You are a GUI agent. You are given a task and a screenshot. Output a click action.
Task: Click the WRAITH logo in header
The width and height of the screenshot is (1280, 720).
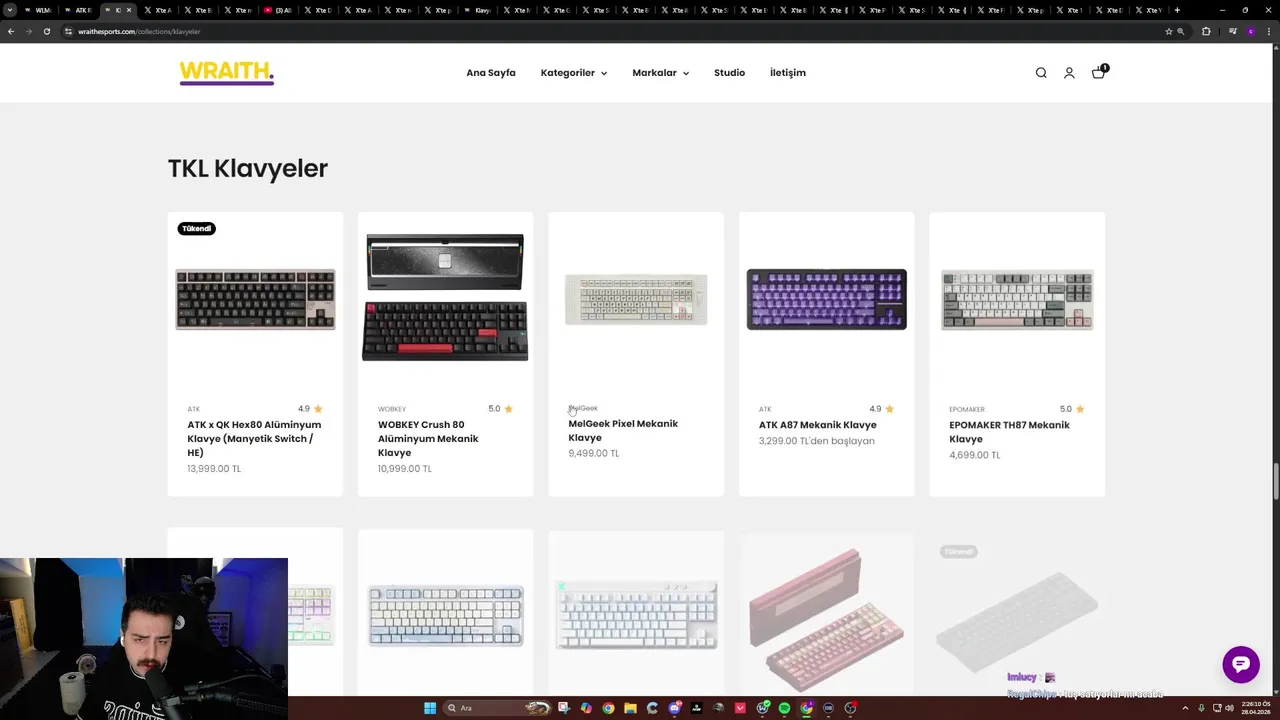click(x=227, y=73)
